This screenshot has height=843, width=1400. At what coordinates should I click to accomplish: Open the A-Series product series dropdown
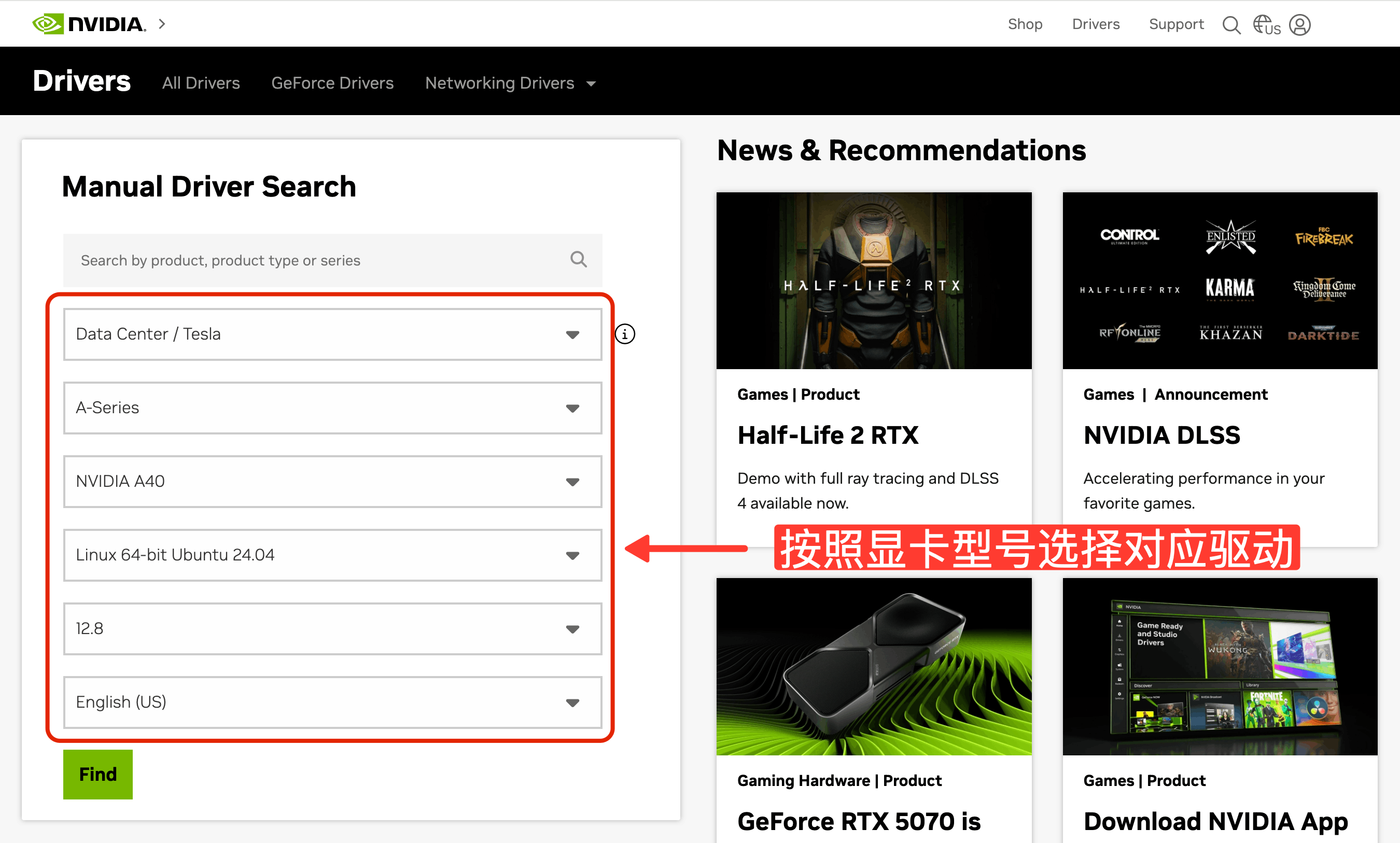pyautogui.click(x=332, y=408)
